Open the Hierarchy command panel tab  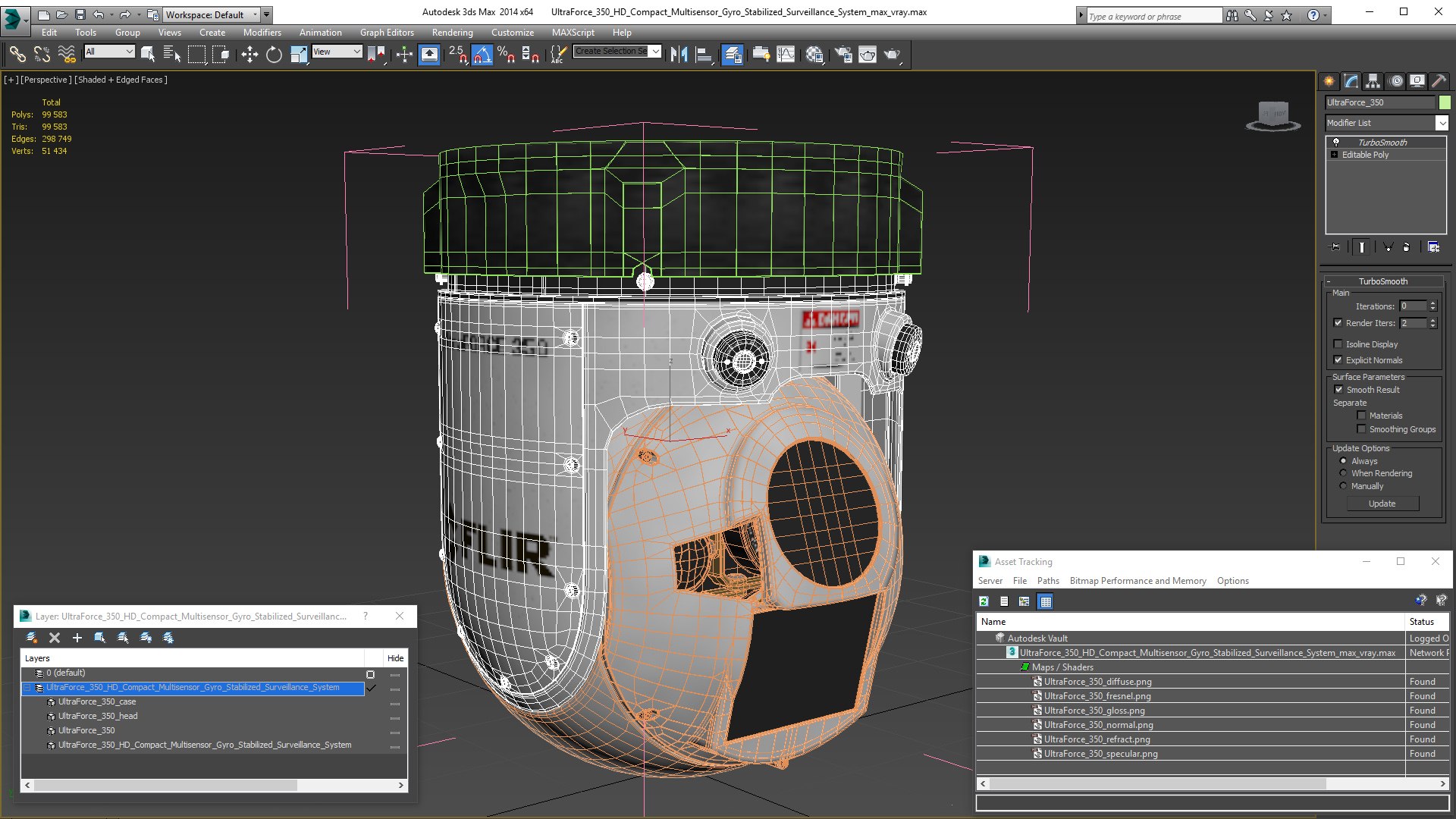tap(1373, 81)
